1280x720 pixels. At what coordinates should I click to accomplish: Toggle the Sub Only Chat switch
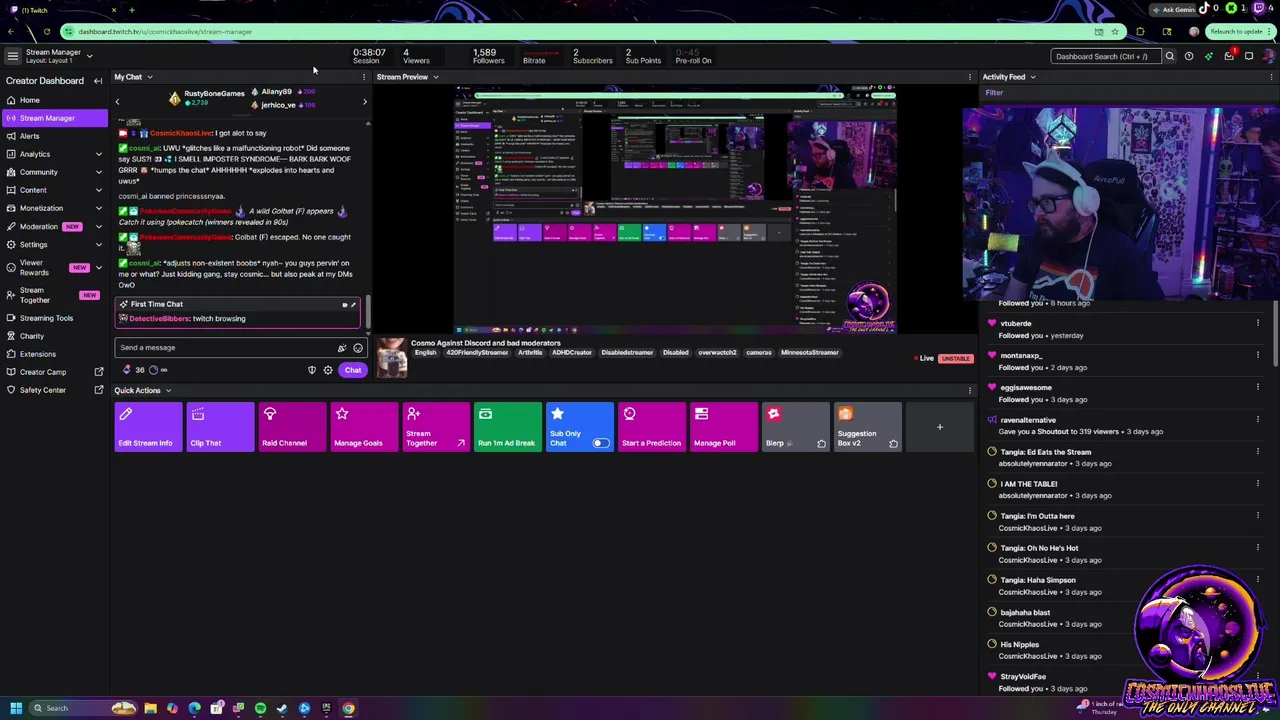600,443
